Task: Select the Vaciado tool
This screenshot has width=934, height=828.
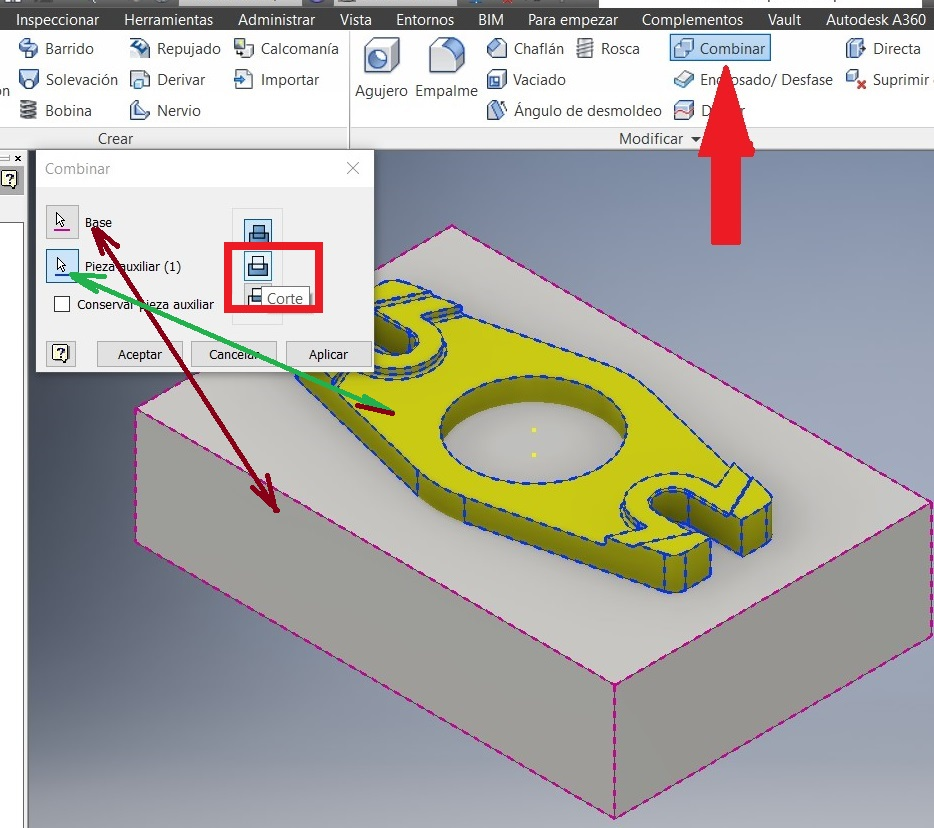Action: tap(526, 79)
